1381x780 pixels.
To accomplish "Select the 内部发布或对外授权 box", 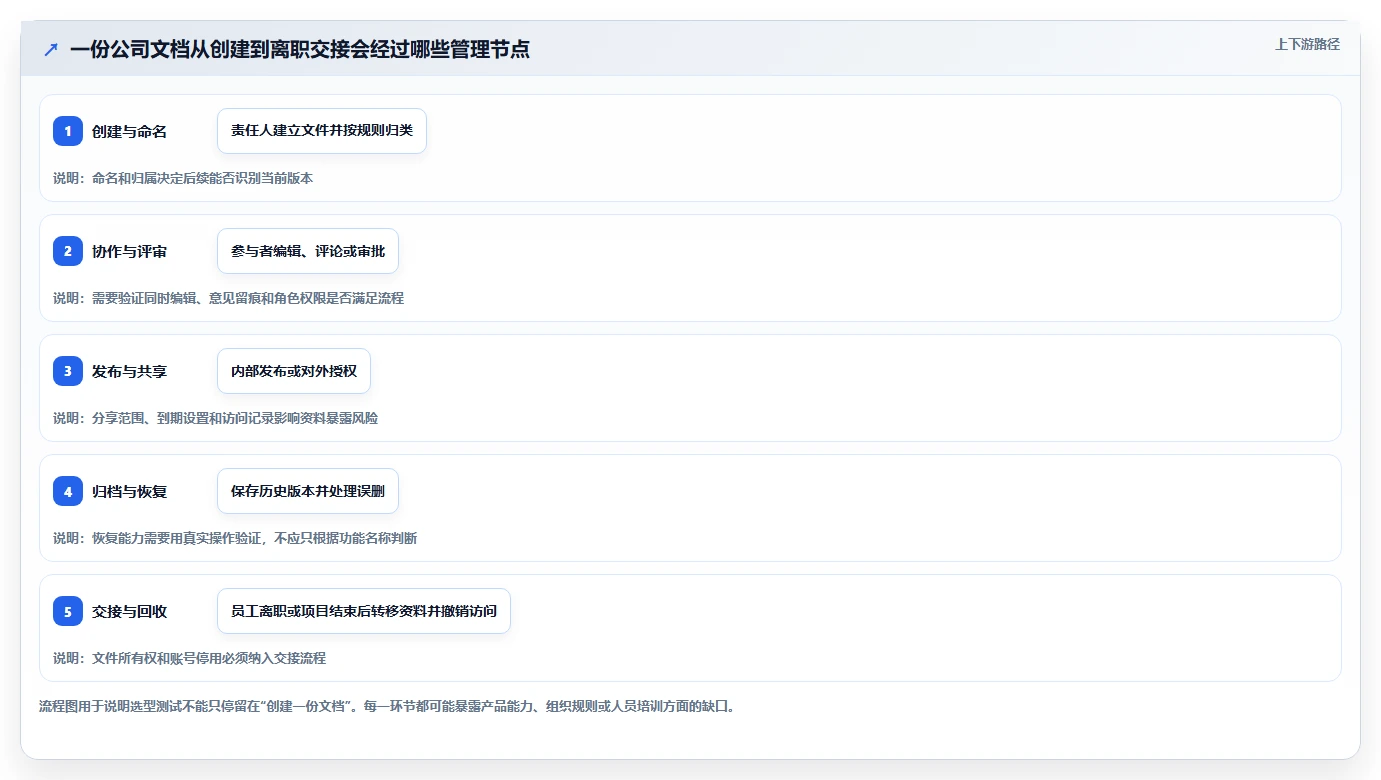I will (x=294, y=371).
